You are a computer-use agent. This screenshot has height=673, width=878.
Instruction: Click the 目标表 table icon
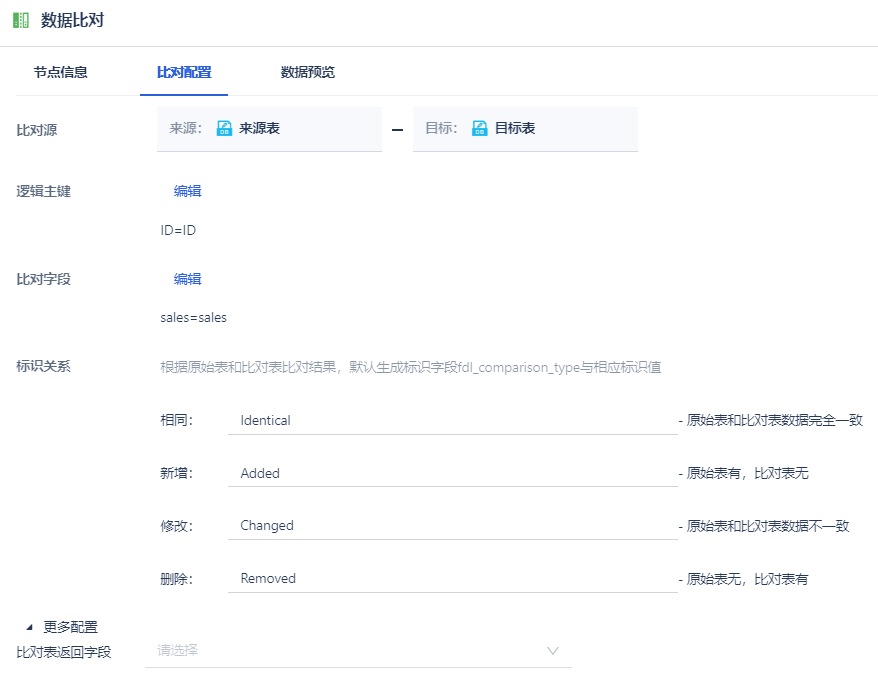[479, 128]
